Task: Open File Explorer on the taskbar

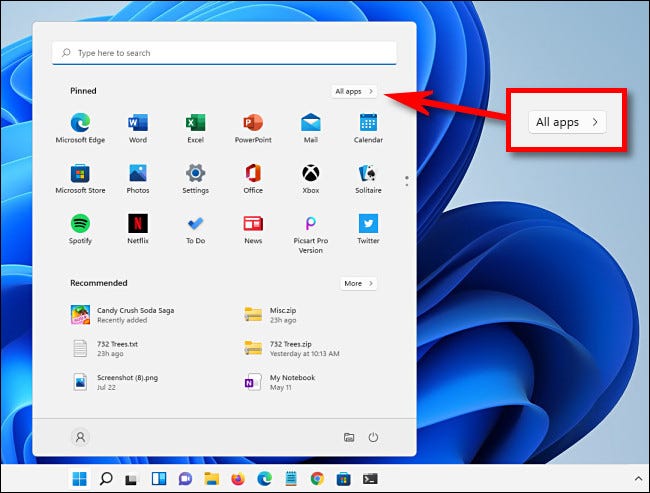Action: coord(211,479)
